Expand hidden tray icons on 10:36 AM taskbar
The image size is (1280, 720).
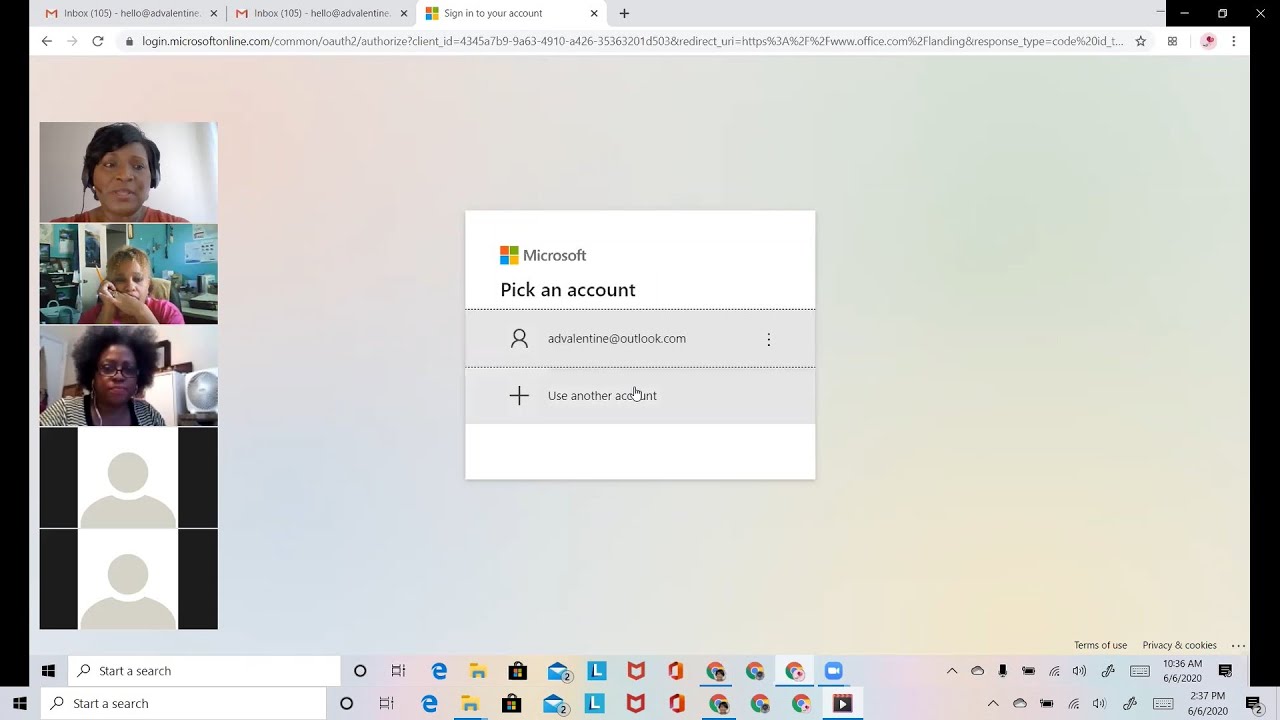click(x=952, y=671)
